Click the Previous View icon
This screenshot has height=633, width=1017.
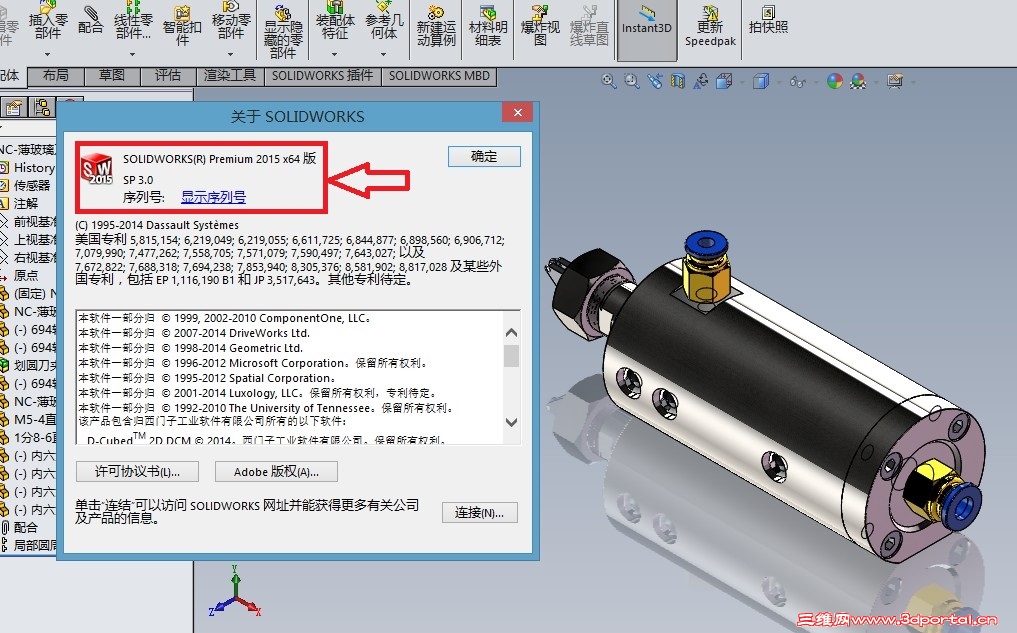pyautogui.click(x=654, y=81)
